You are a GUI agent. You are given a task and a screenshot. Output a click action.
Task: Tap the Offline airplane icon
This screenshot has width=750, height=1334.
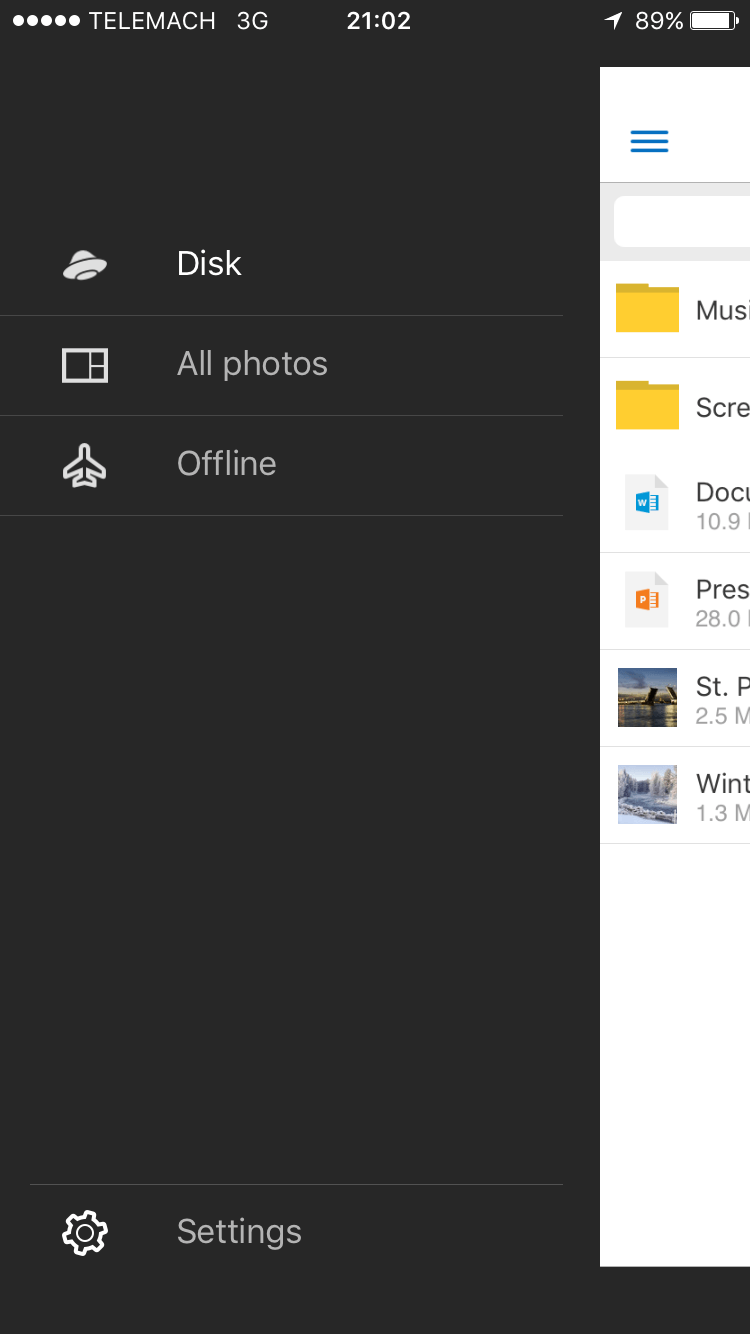click(85, 465)
